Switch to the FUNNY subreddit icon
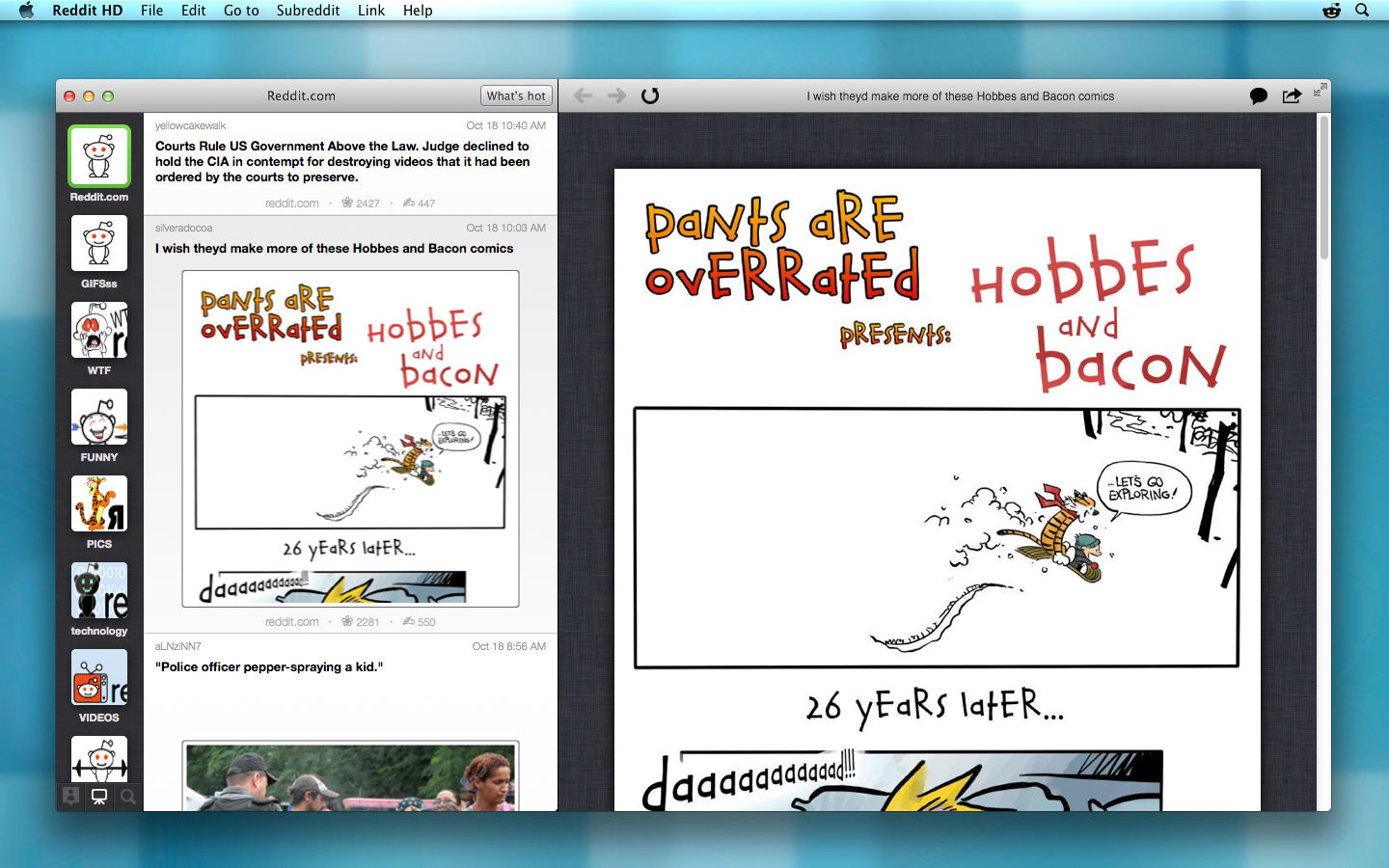 click(99, 417)
